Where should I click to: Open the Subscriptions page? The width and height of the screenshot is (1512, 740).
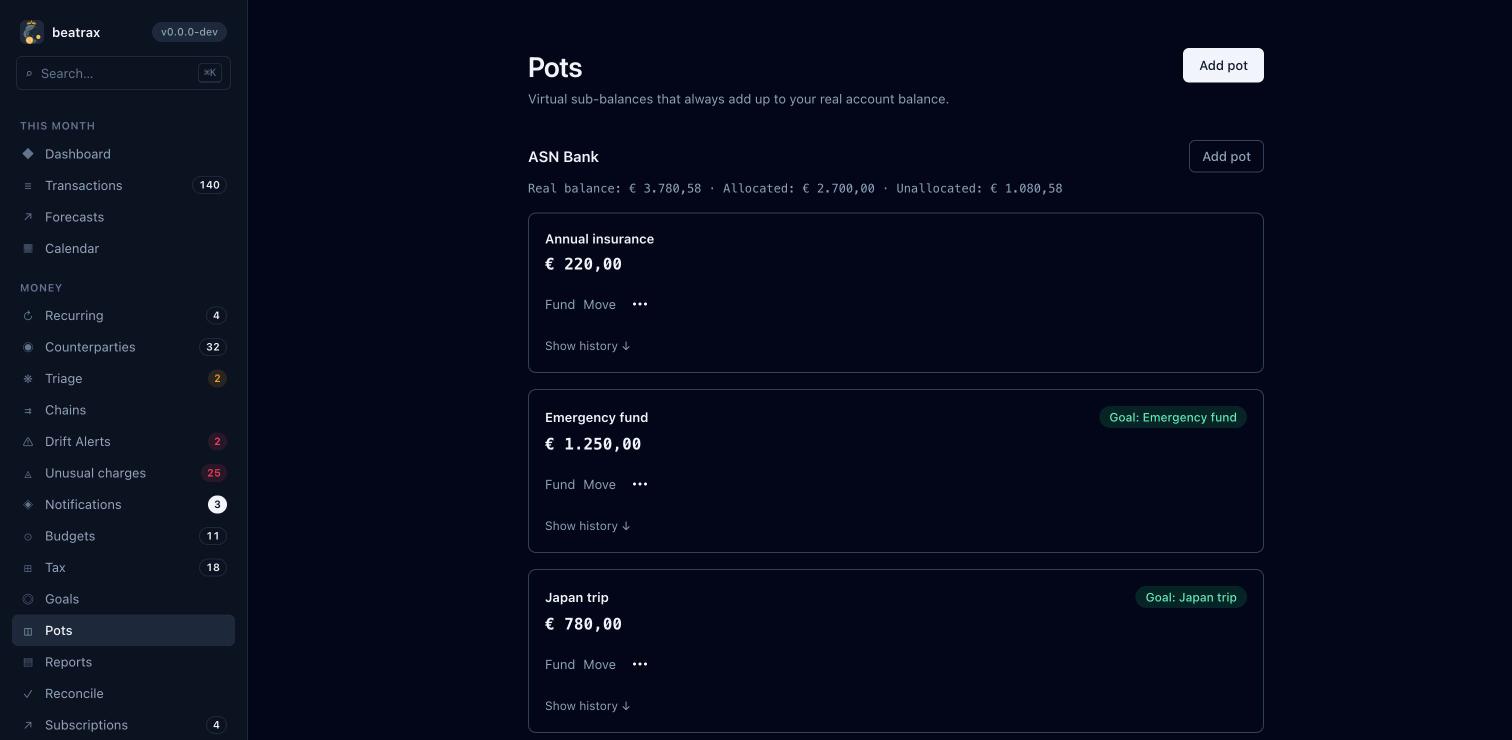point(123,725)
